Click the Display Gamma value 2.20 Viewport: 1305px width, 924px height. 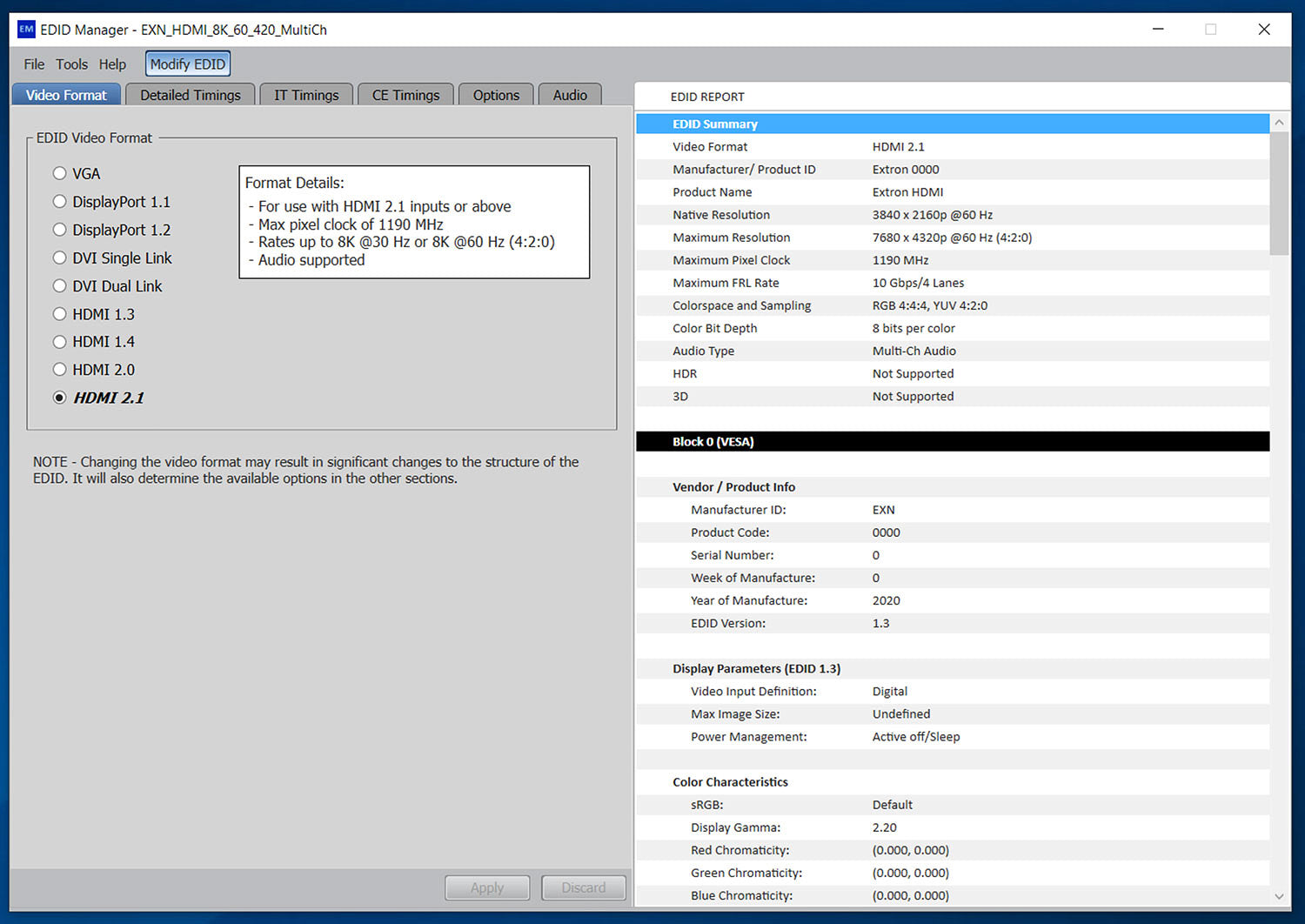point(885,827)
